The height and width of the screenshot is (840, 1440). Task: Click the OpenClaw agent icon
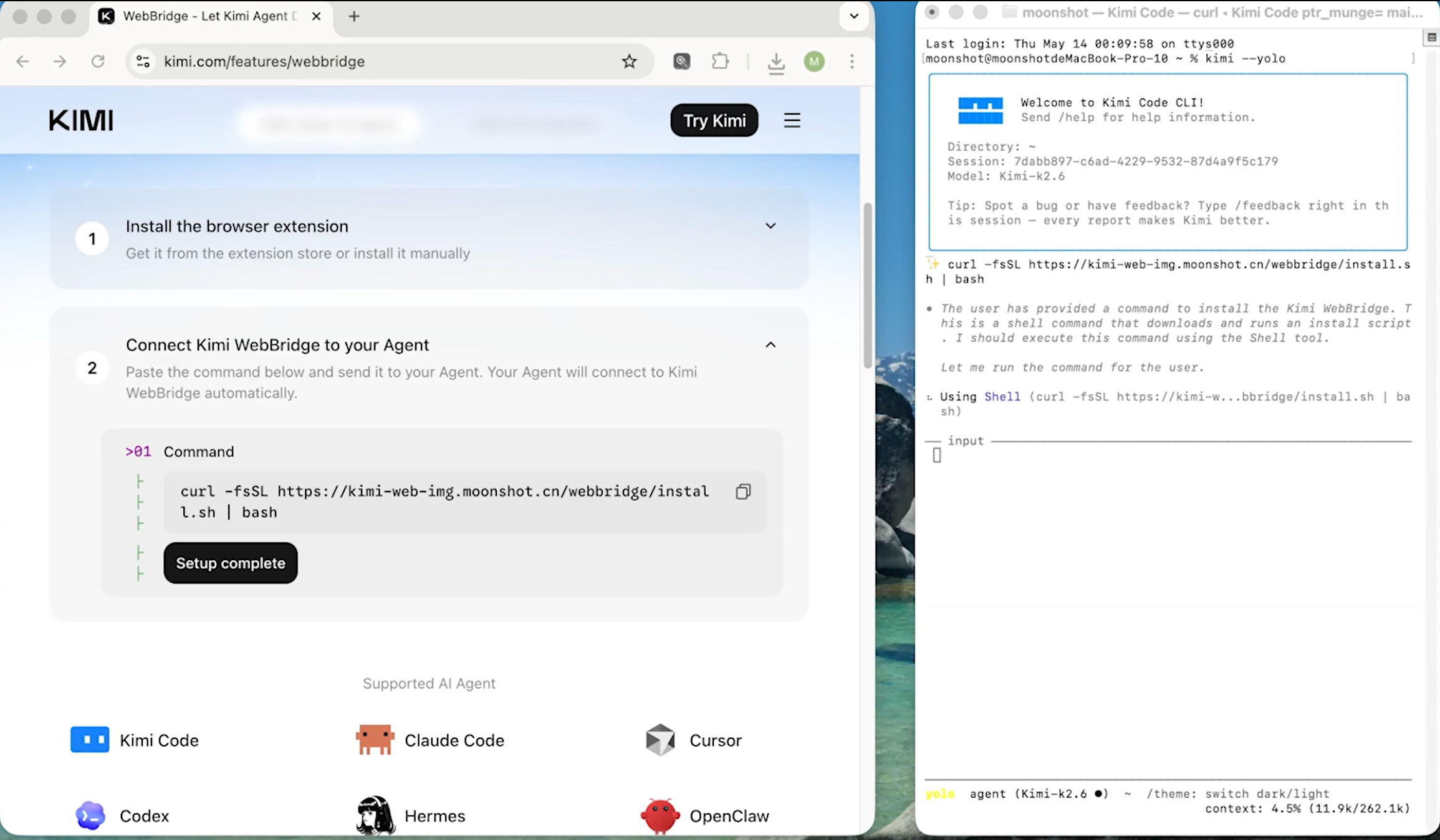coord(660,816)
